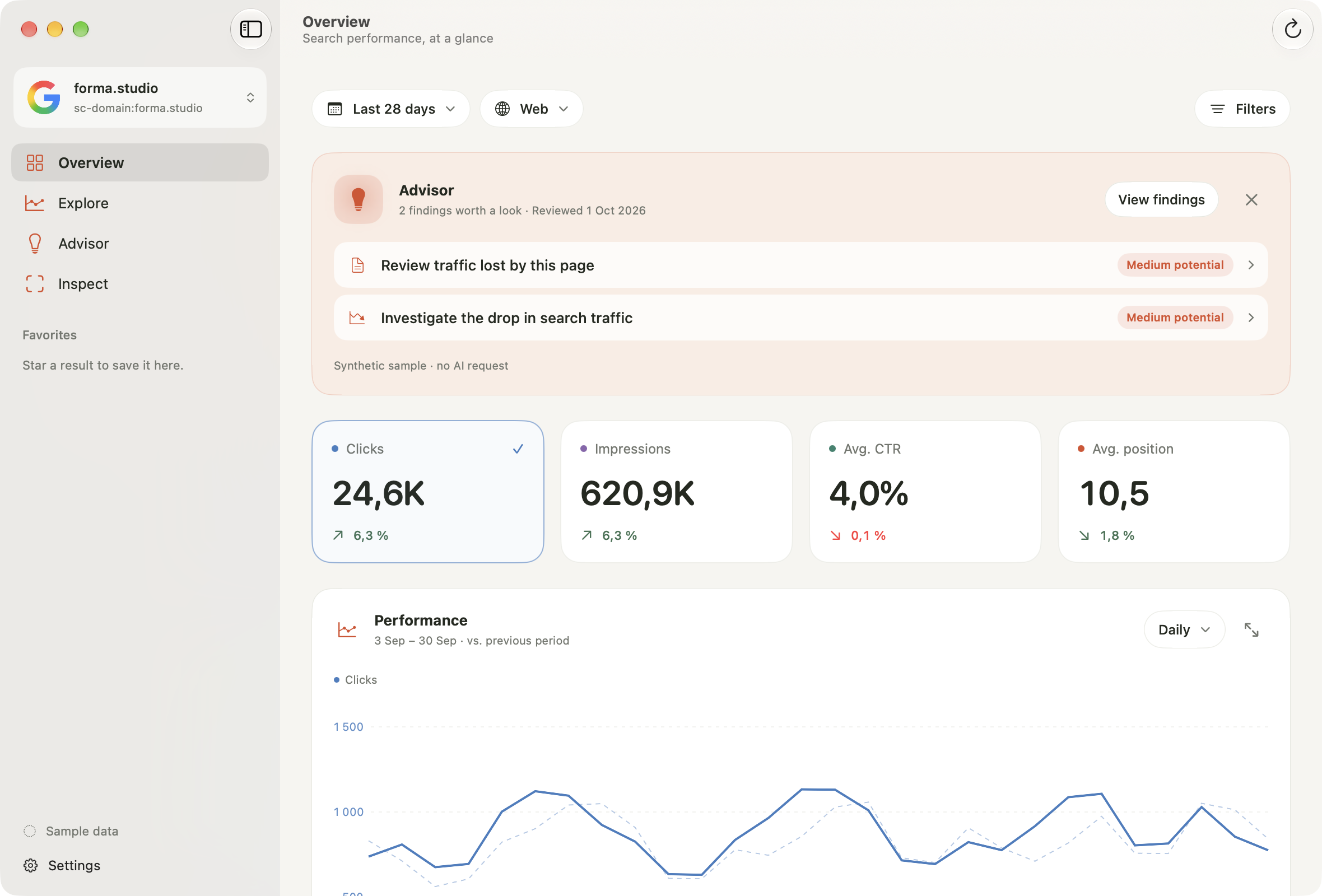Go to Explore in the sidebar

pos(140,203)
